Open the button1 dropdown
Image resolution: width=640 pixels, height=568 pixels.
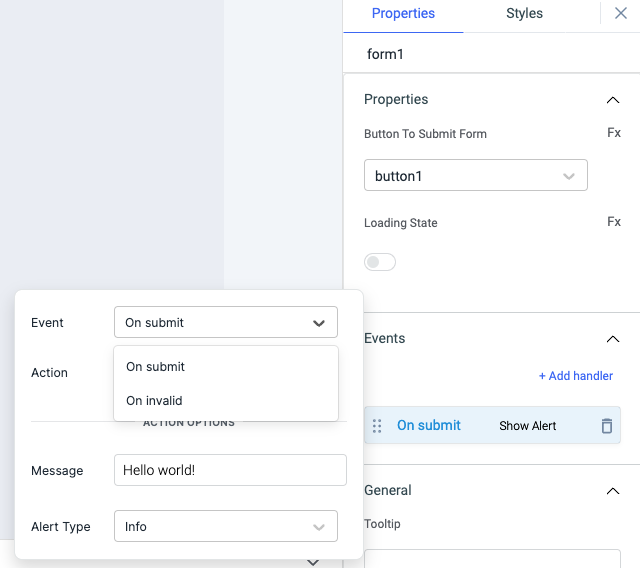[475, 176]
